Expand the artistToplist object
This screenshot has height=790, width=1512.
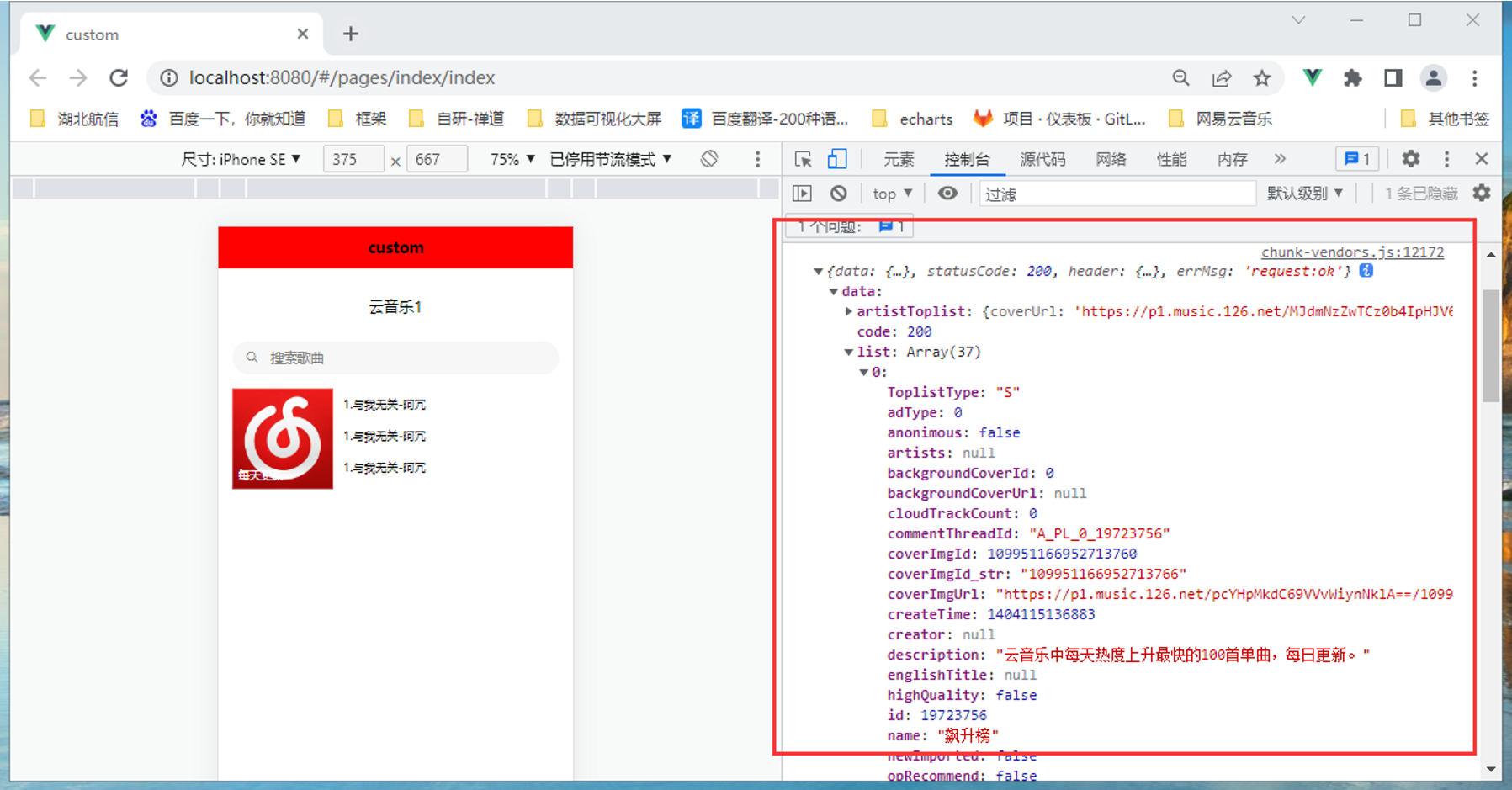pos(848,312)
